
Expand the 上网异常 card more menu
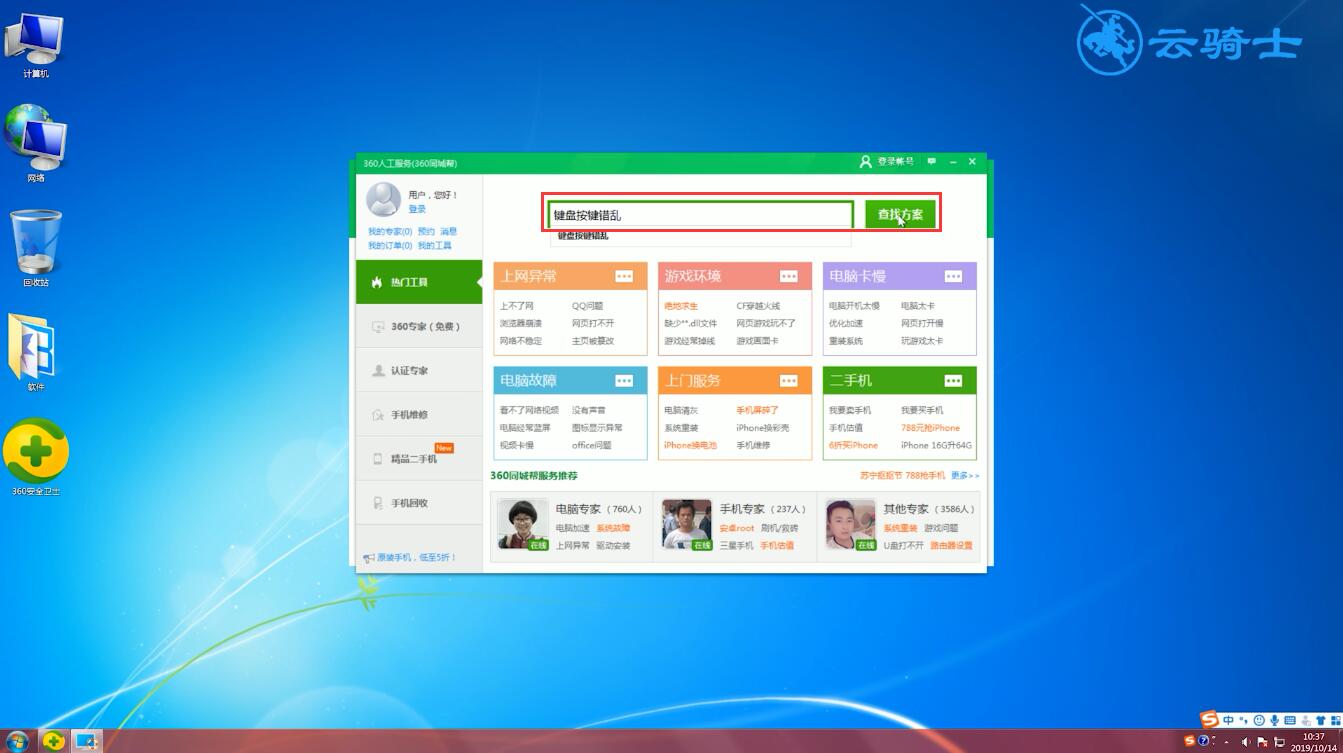(x=624, y=276)
